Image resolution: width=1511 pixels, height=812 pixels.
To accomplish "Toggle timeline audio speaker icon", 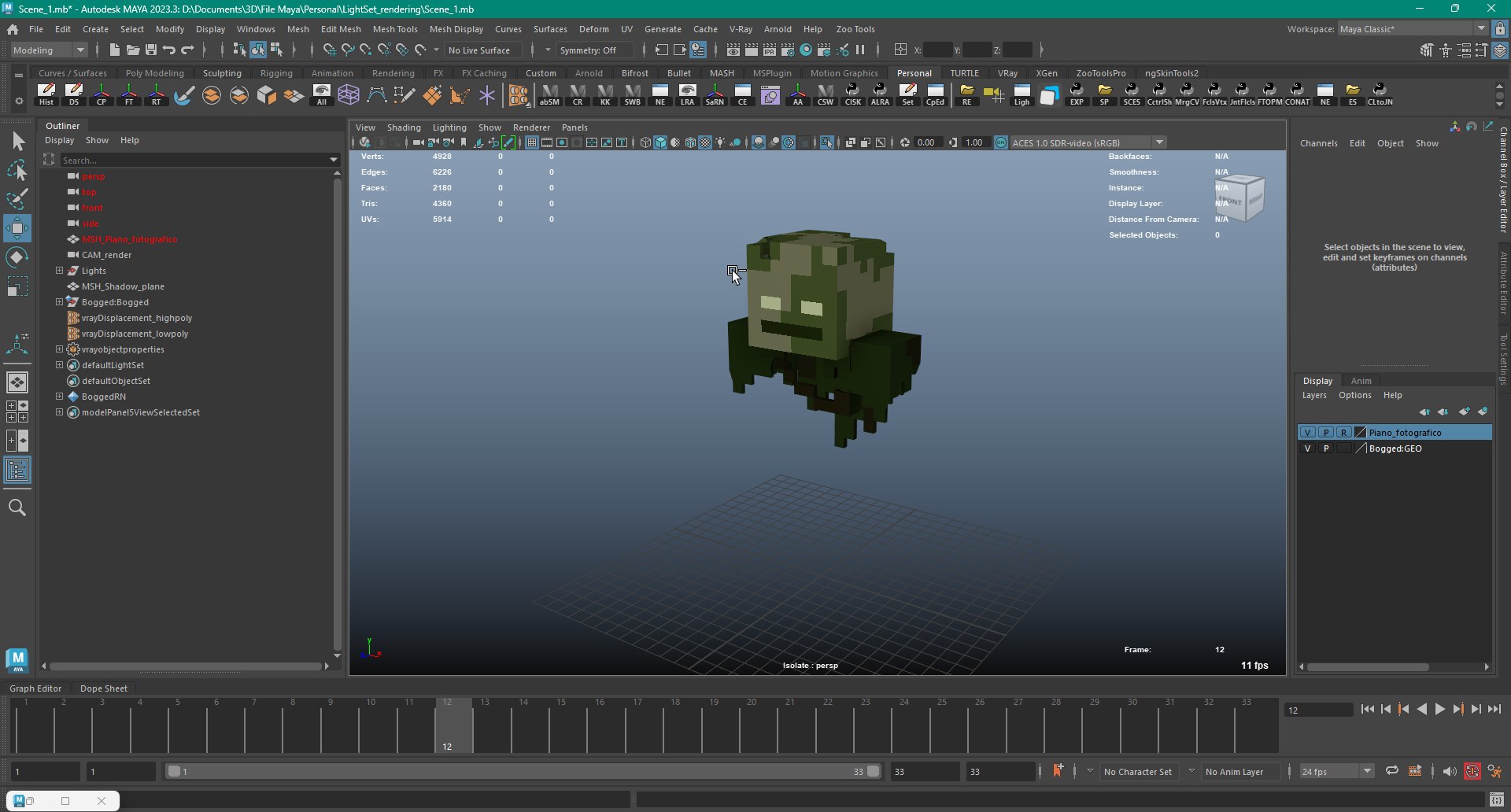I will click(1450, 772).
